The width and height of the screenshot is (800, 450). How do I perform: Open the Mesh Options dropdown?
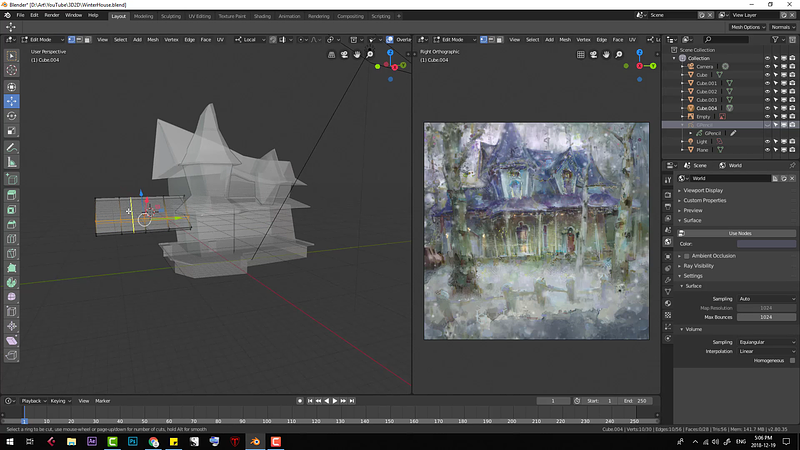coord(747,27)
